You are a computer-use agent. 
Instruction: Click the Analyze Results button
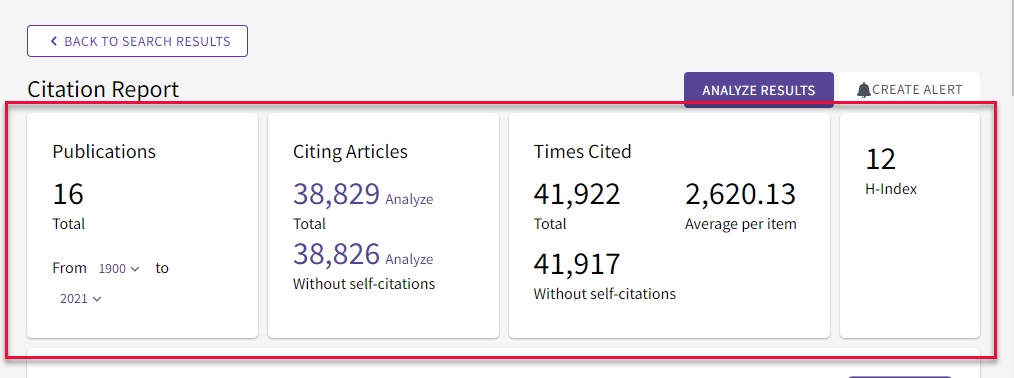(759, 90)
